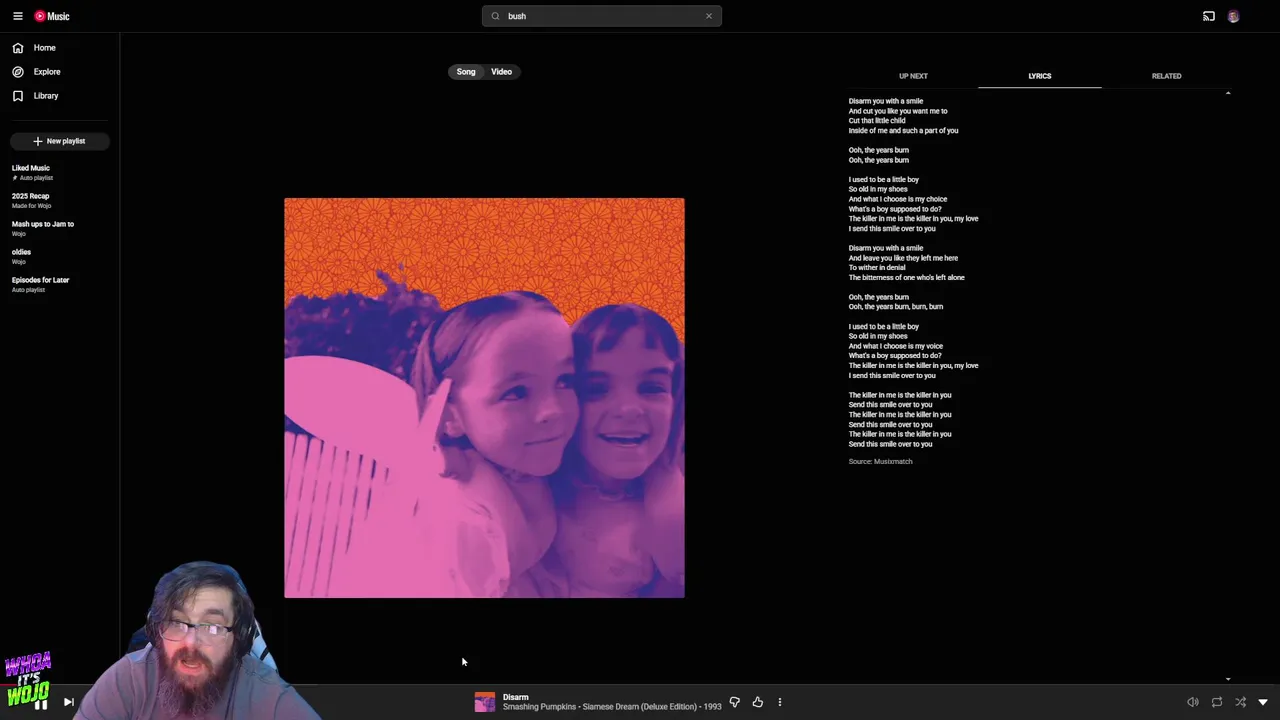This screenshot has width=1280, height=720.
Task: Click the Siamese Dream album artwork
Action: point(484,398)
